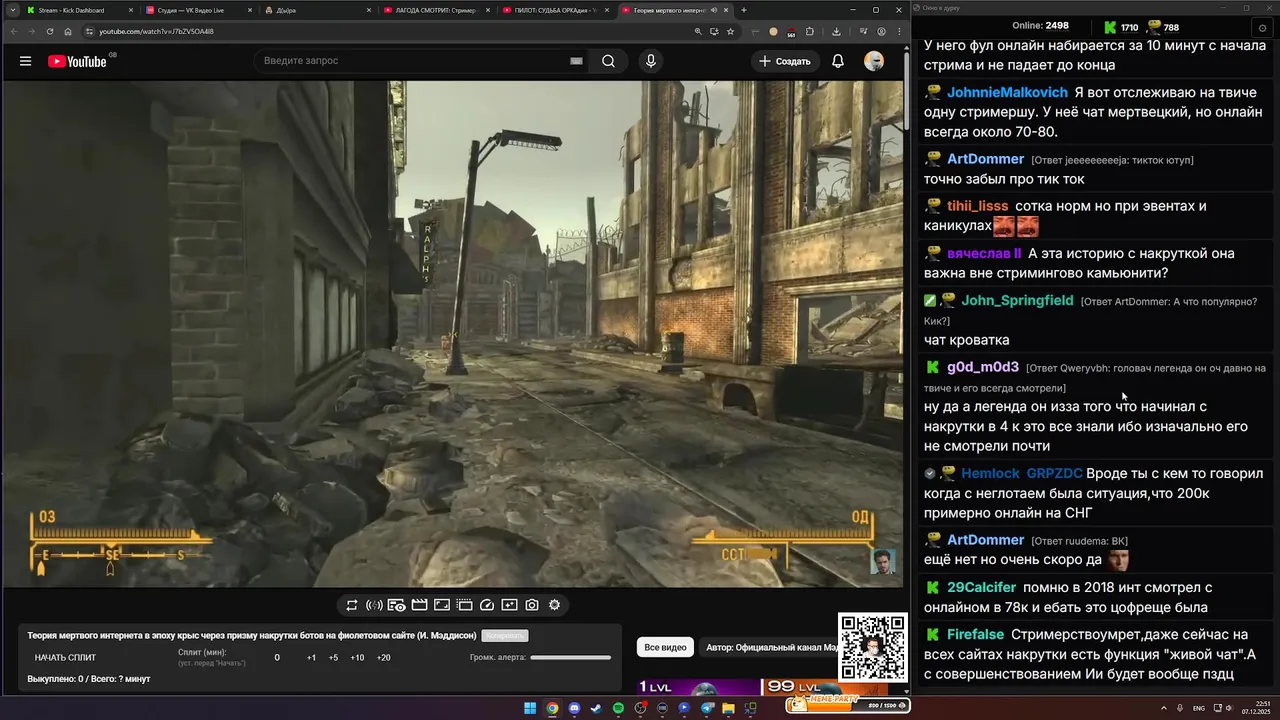
Task: Toggle loop icon in player toolbar
Action: coord(352,605)
